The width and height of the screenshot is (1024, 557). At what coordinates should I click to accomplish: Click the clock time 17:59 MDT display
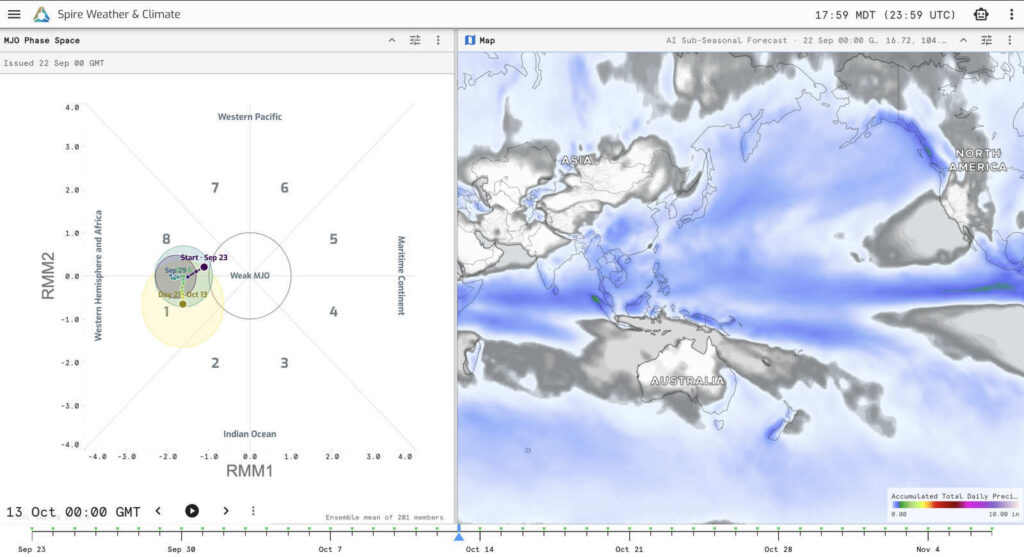click(x=885, y=14)
